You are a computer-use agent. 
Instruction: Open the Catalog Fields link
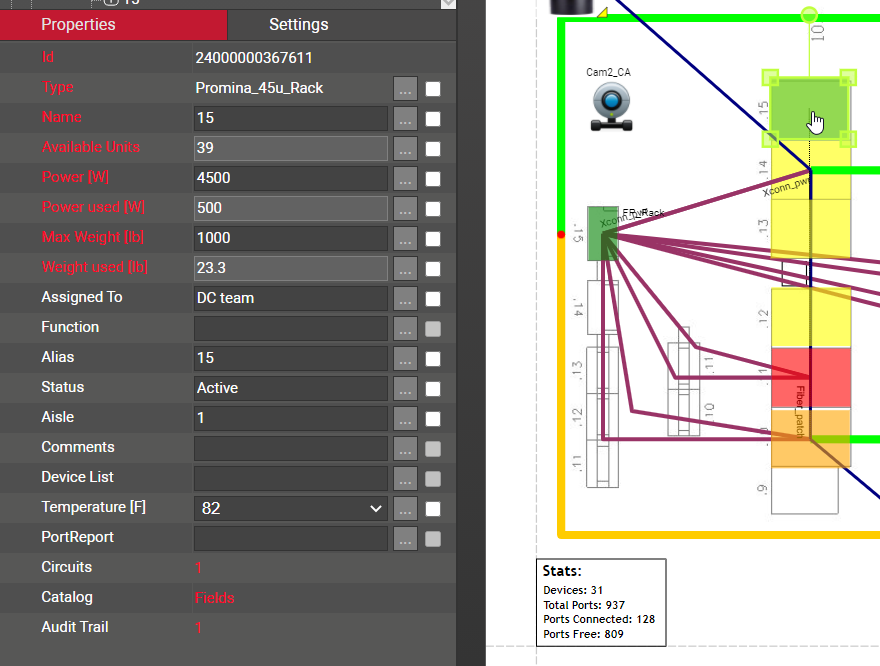(x=215, y=598)
